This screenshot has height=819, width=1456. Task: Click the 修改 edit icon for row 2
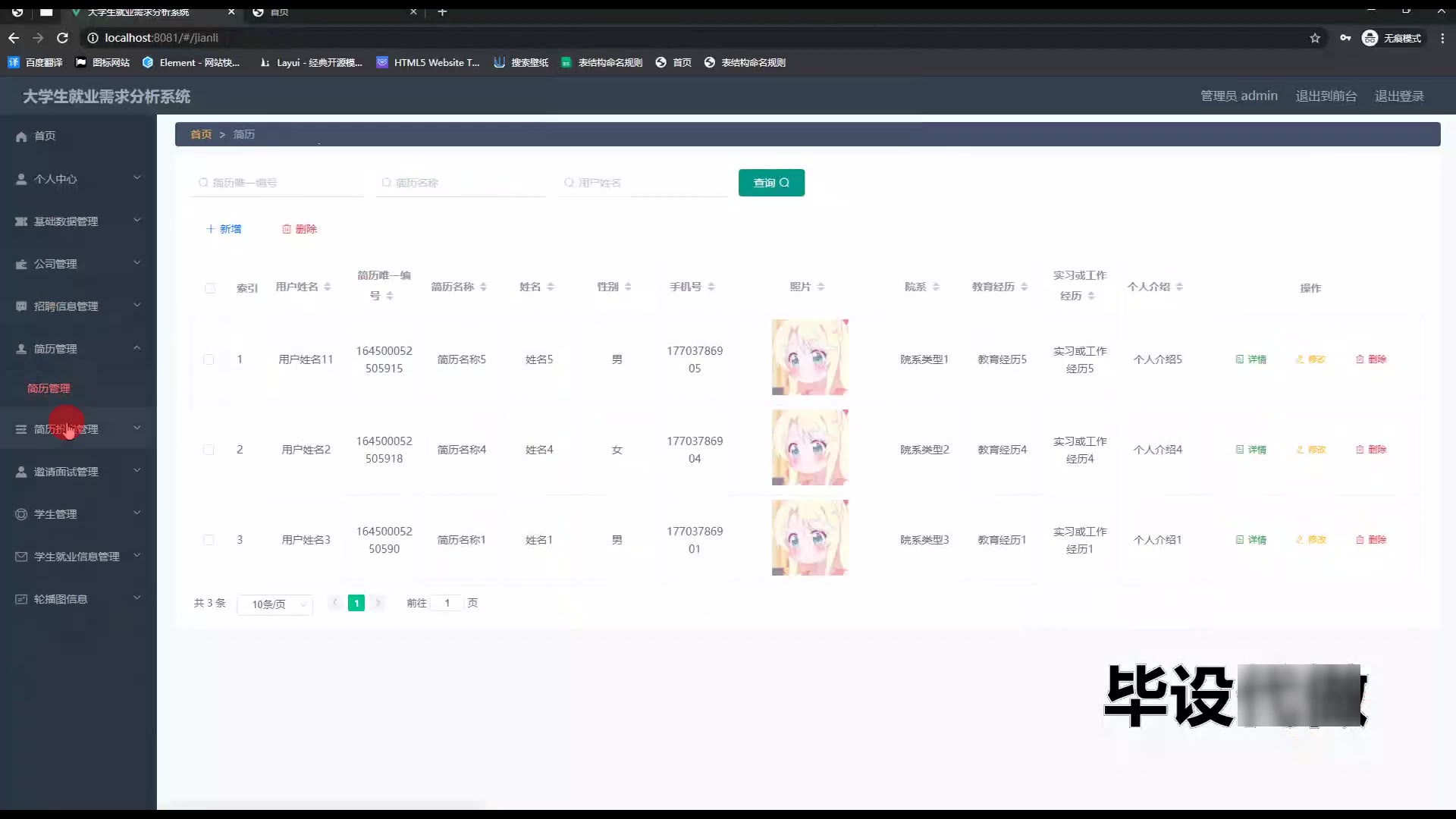click(1300, 450)
